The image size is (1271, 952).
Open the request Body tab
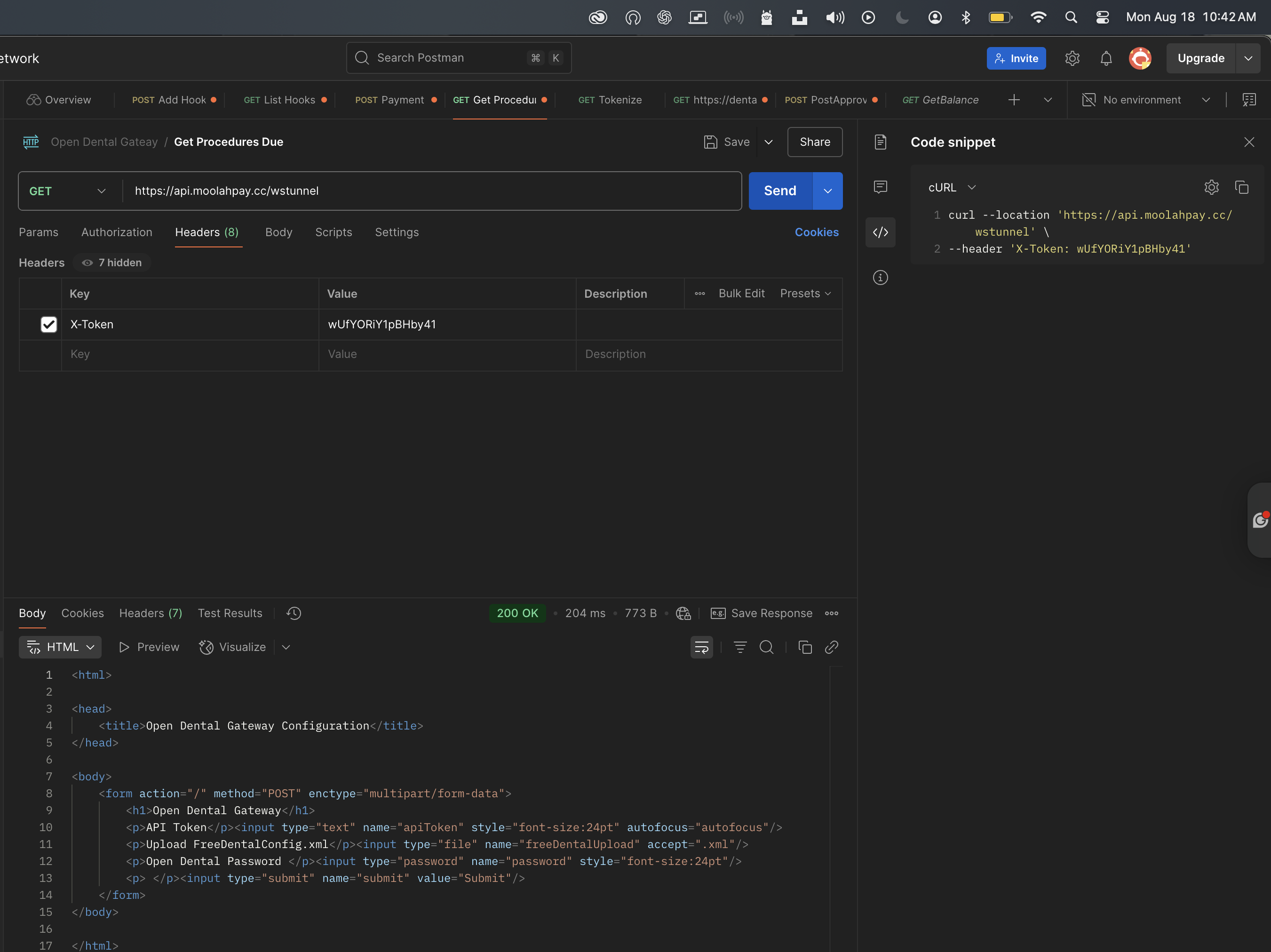click(x=278, y=232)
